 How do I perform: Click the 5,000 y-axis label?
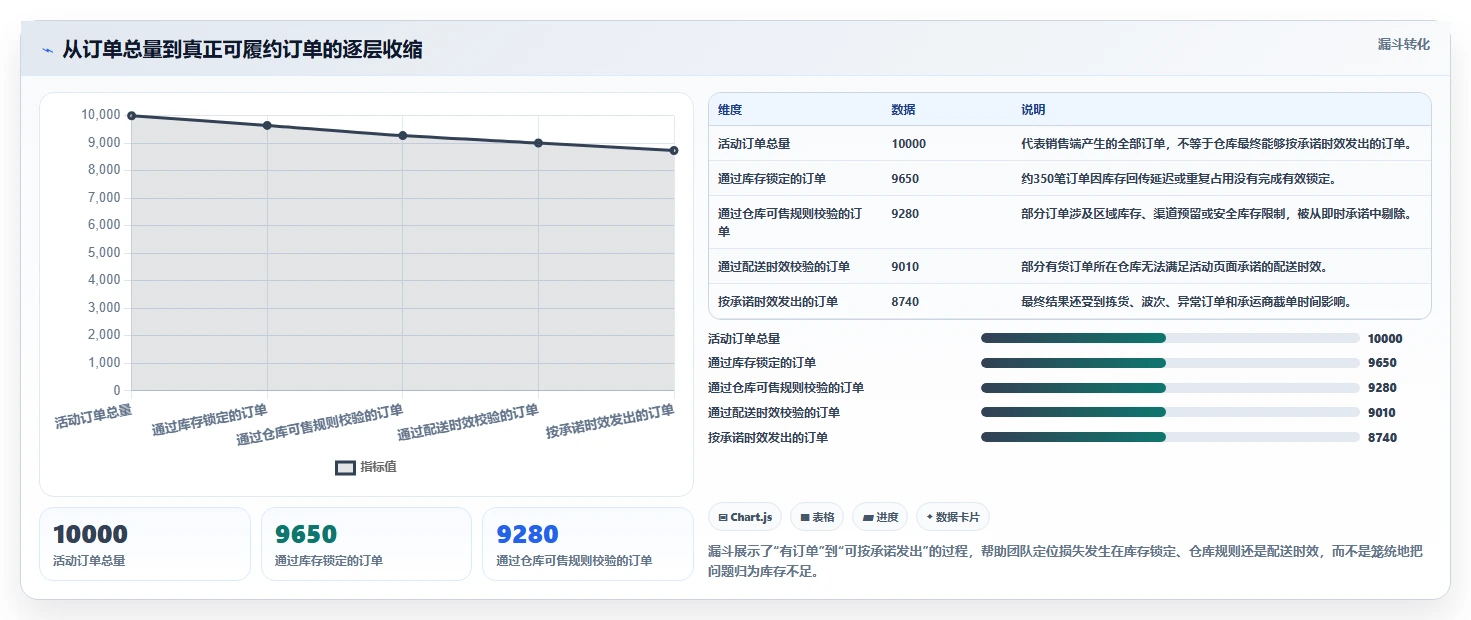[x=104, y=252]
